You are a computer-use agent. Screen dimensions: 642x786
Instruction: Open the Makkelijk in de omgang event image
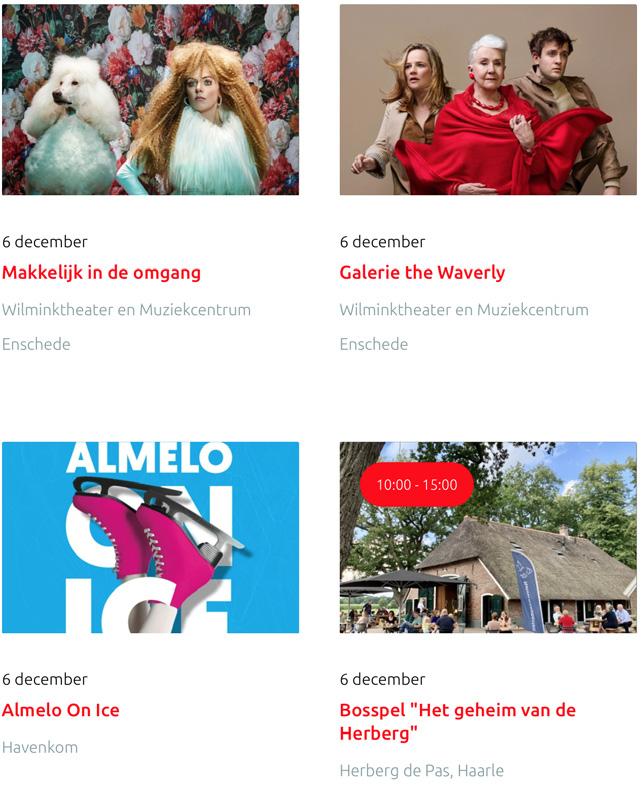150,100
